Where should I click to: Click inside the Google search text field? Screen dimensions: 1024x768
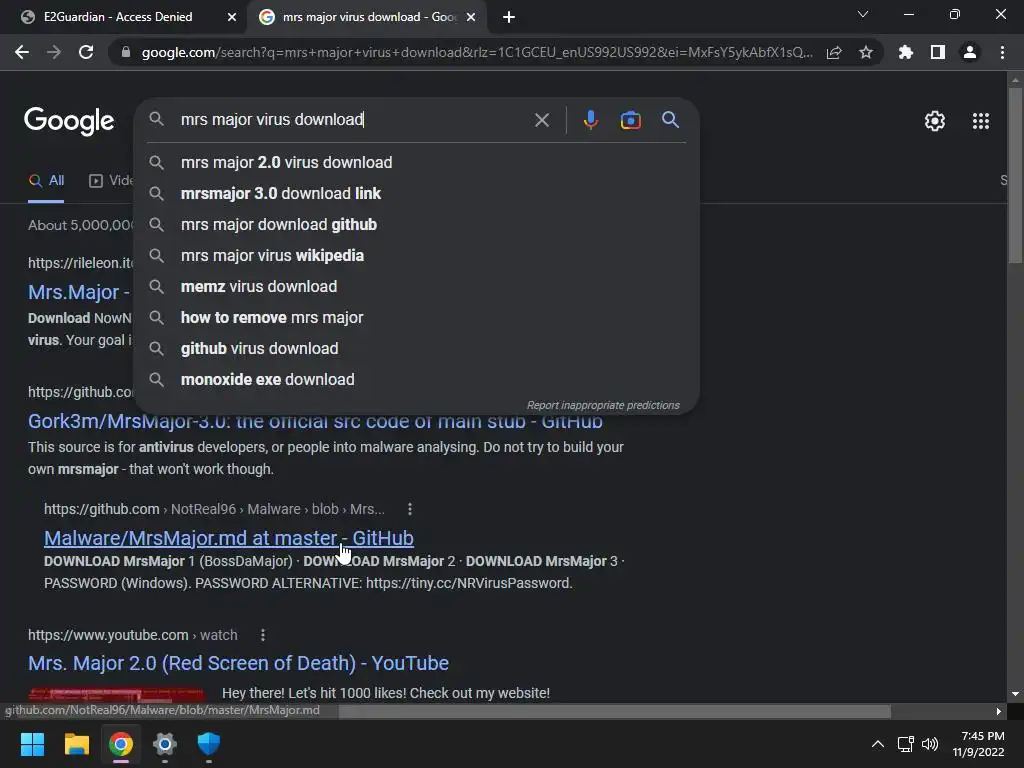(353, 120)
